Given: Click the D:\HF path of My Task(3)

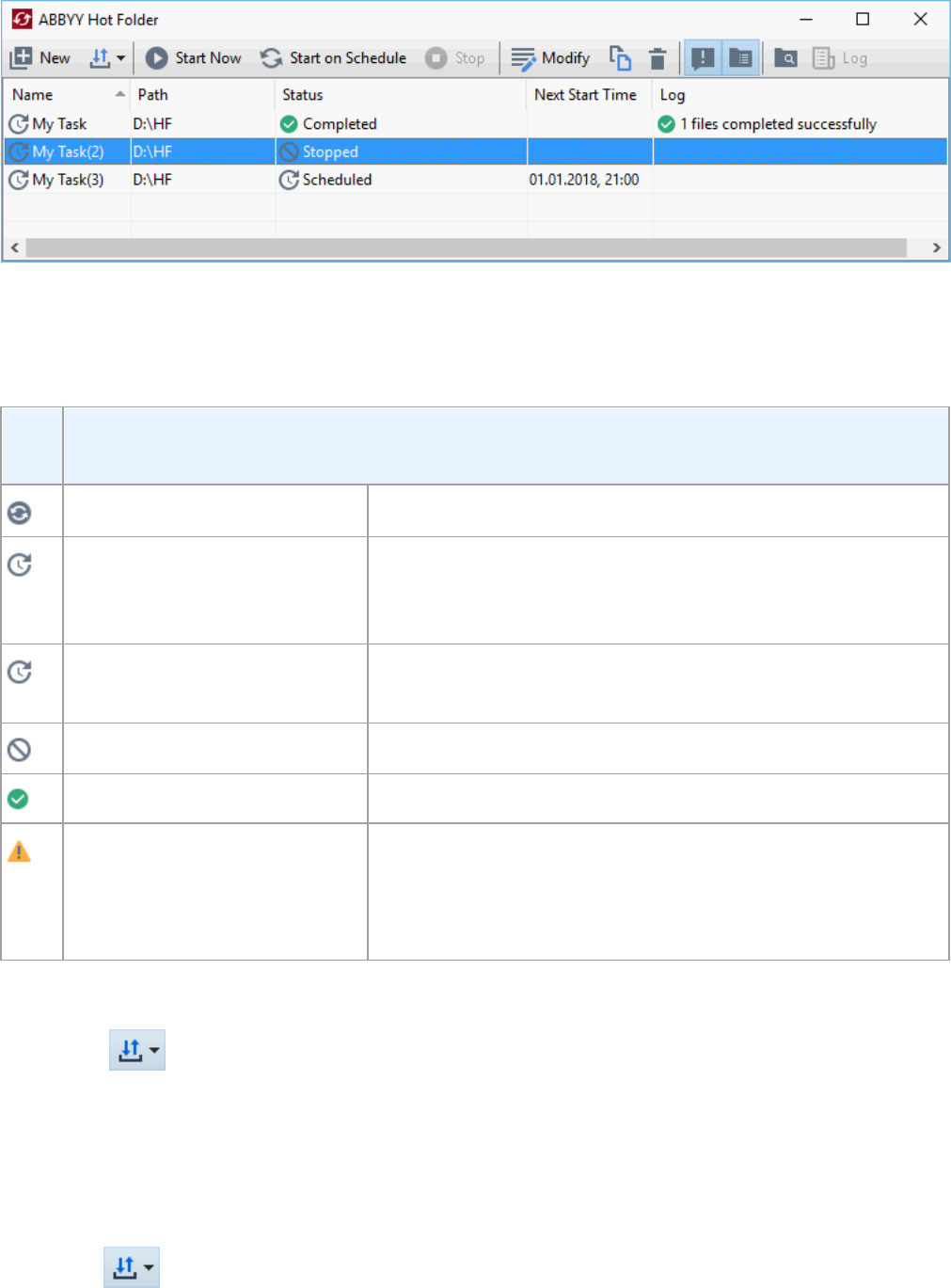Looking at the screenshot, I should (152, 180).
